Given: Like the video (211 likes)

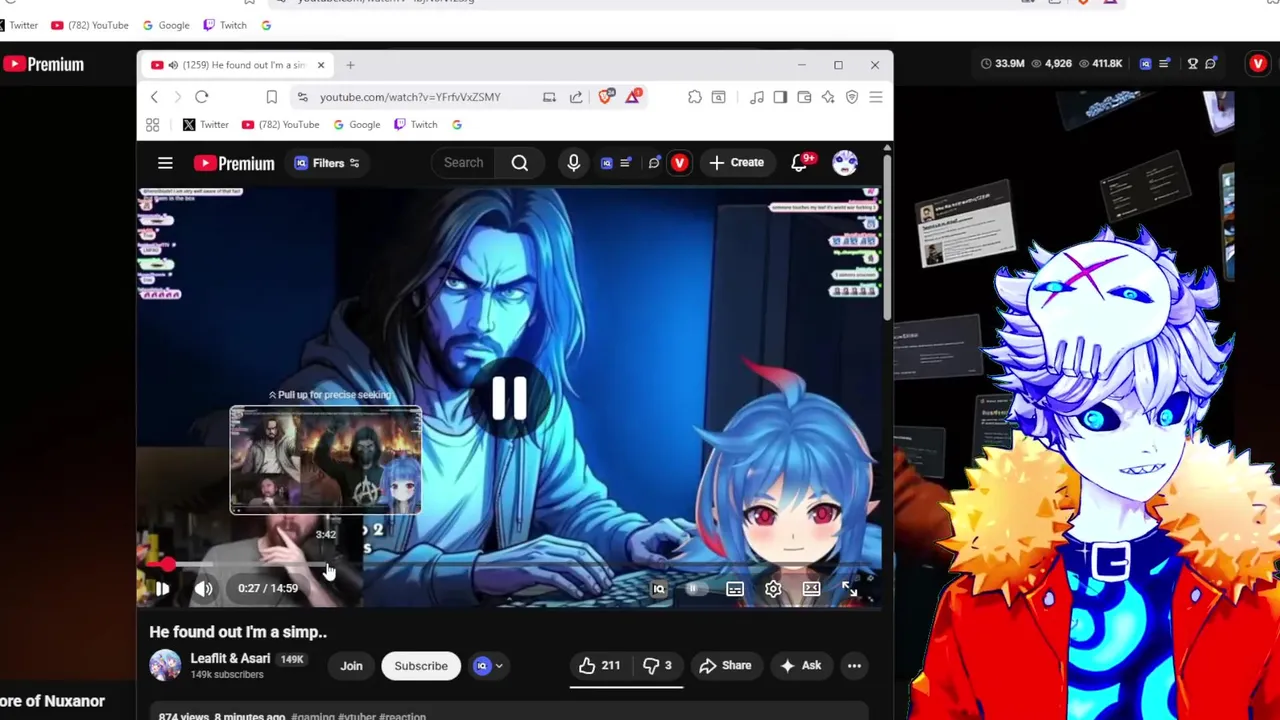Looking at the screenshot, I should coord(600,666).
